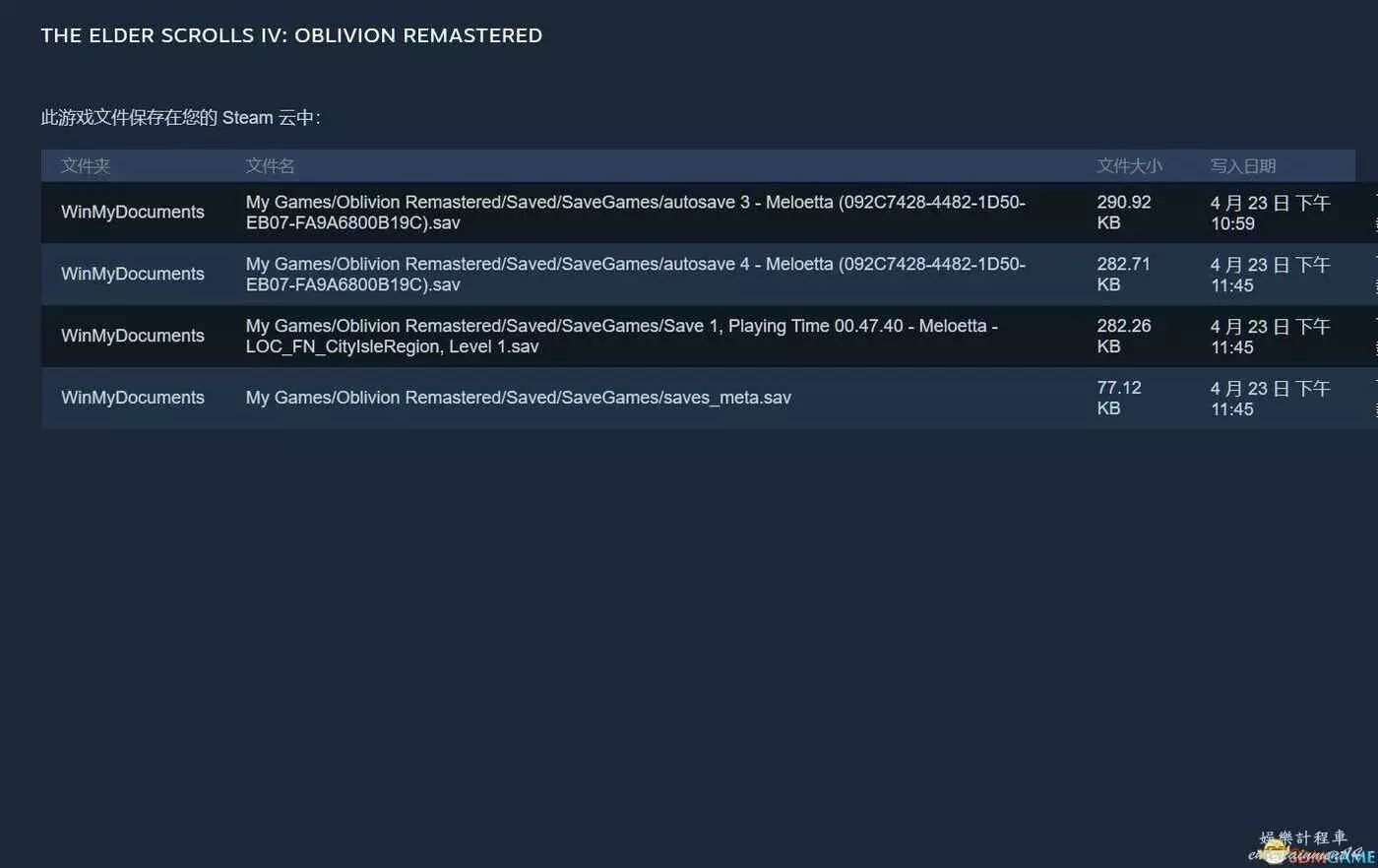Click WinMyDocuments folder in saves_meta.sav row
The image size is (1378, 868).
click(133, 398)
